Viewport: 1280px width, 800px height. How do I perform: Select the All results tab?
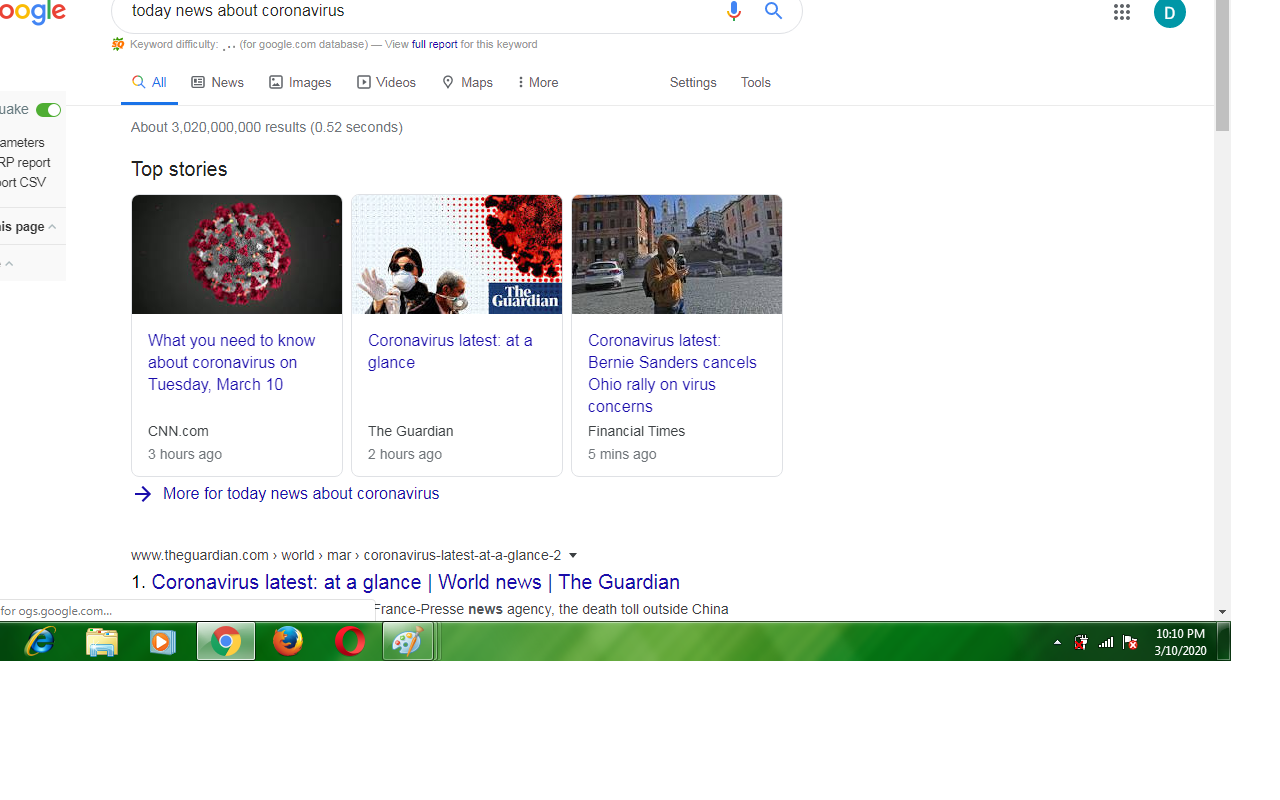tap(149, 82)
